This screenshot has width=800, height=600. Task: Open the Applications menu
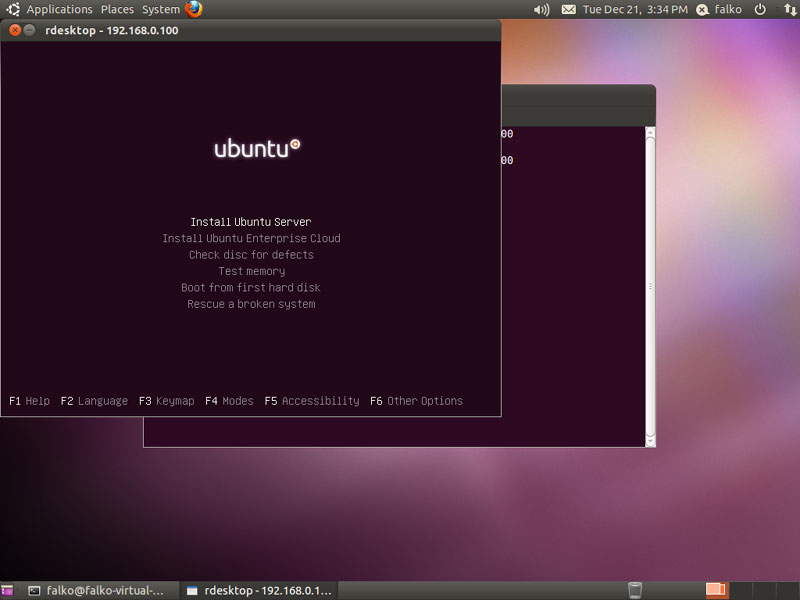click(59, 9)
